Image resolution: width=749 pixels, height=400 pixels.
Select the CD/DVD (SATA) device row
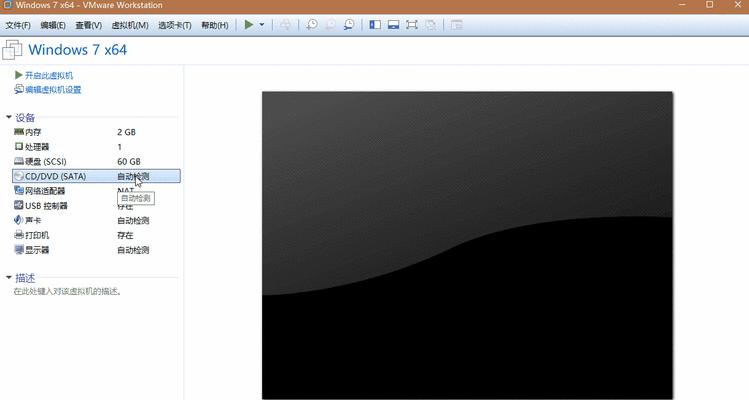[96, 176]
